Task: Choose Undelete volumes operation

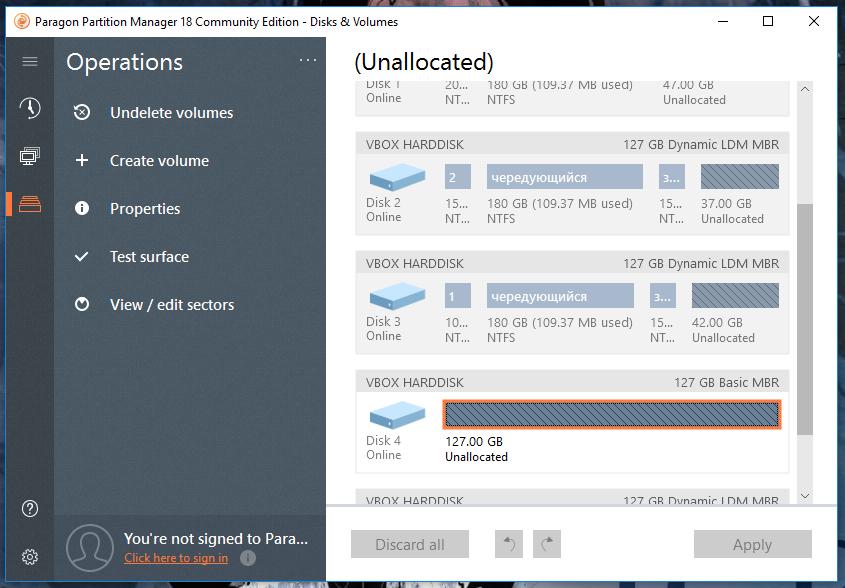Action: (171, 113)
